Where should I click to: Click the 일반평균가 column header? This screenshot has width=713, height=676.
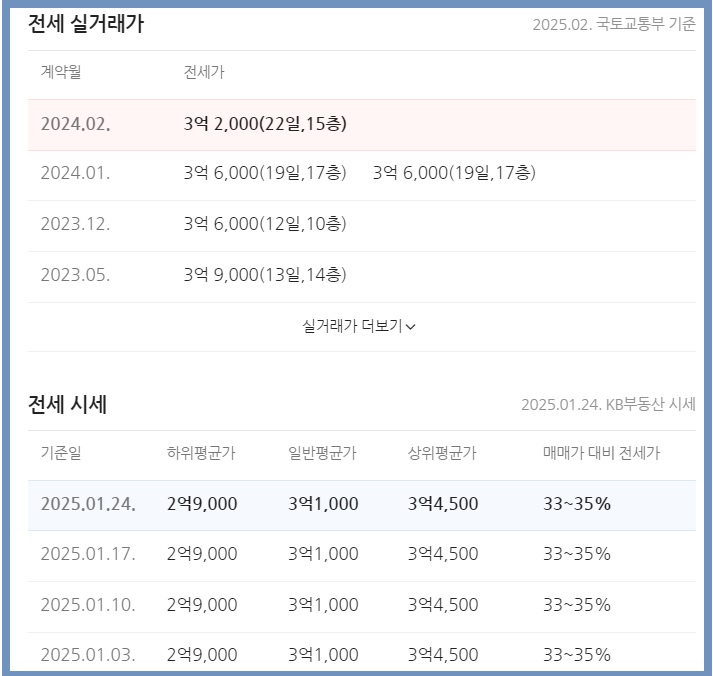tap(322, 453)
